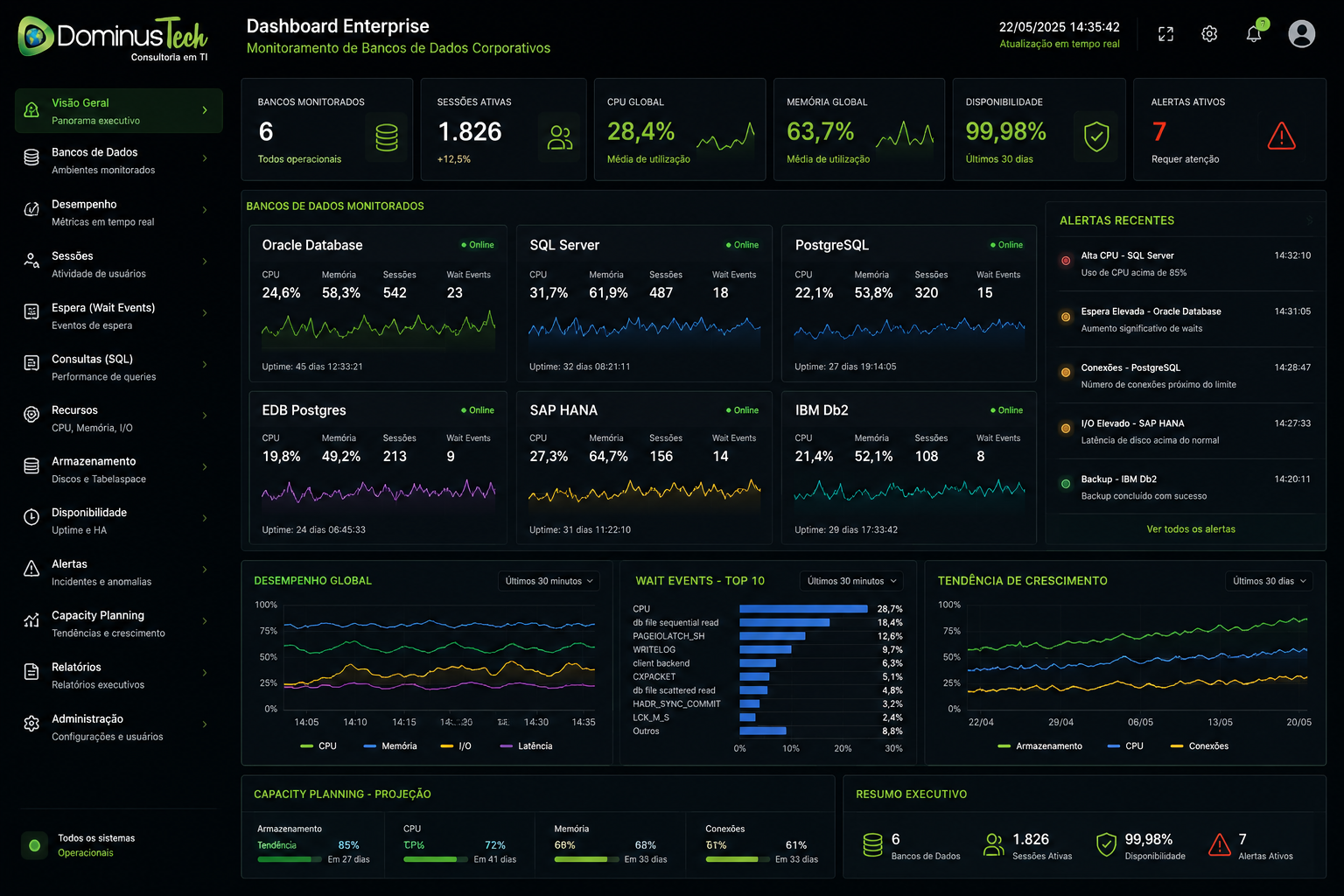Viewport: 1344px width, 896px height.
Task: Open SAP HANA card
Action: pyautogui.click(x=644, y=467)
